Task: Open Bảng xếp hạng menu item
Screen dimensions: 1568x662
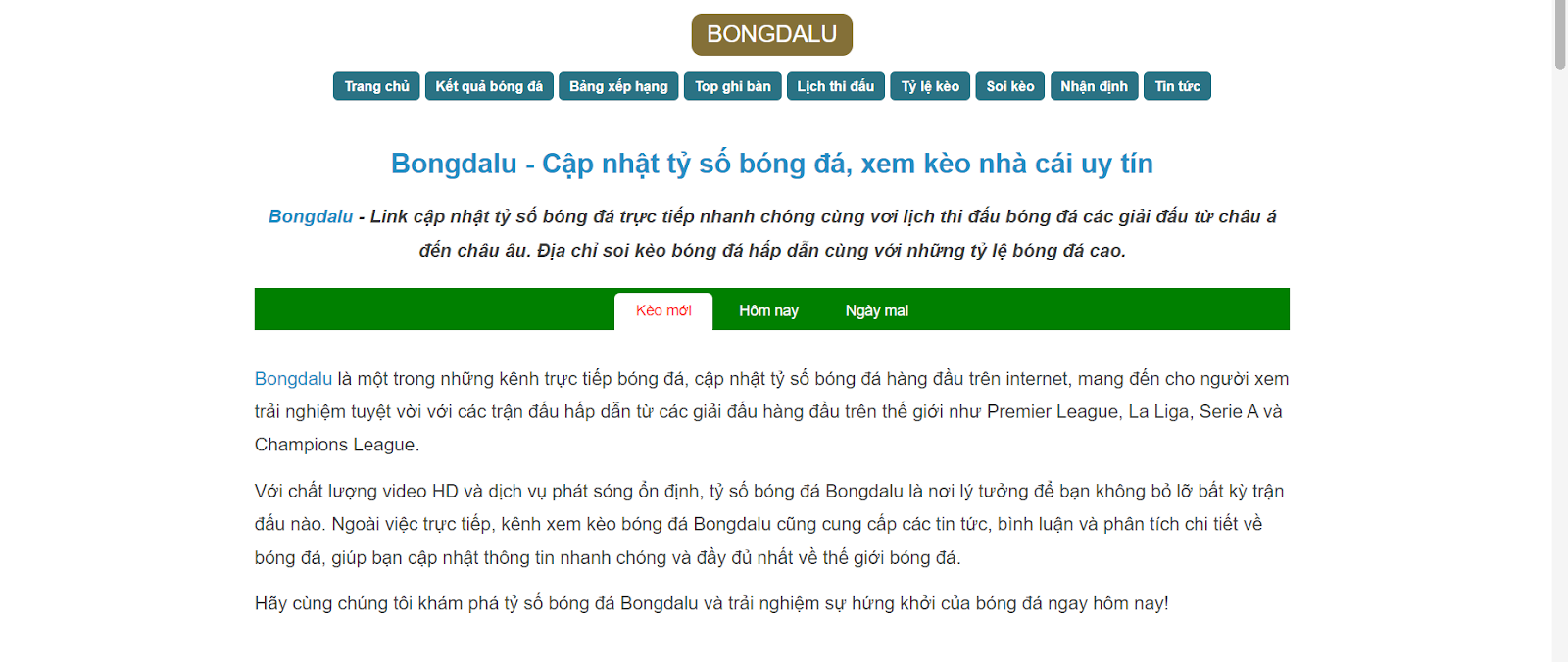Action: tap(618, 86)
